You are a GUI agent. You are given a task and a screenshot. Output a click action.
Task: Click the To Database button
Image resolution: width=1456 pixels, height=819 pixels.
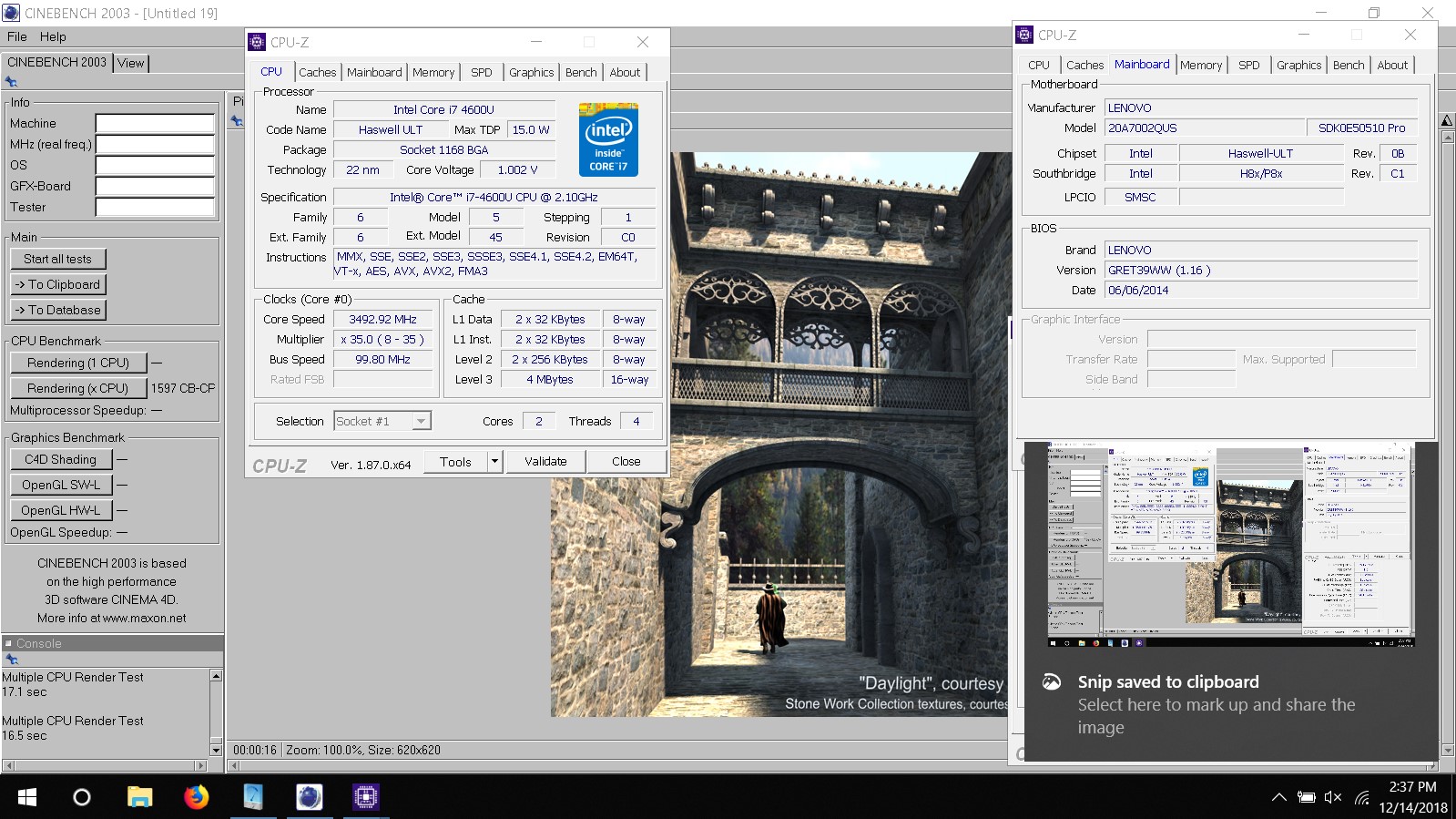click(x=58, y=310)
